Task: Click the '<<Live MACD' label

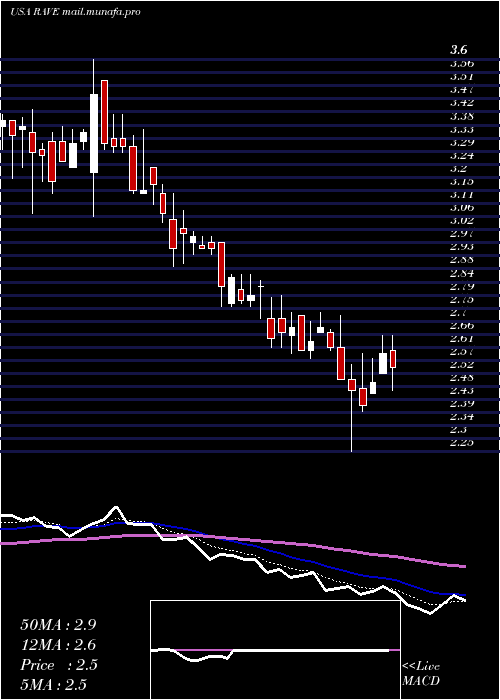Action: tap(421, 674)
